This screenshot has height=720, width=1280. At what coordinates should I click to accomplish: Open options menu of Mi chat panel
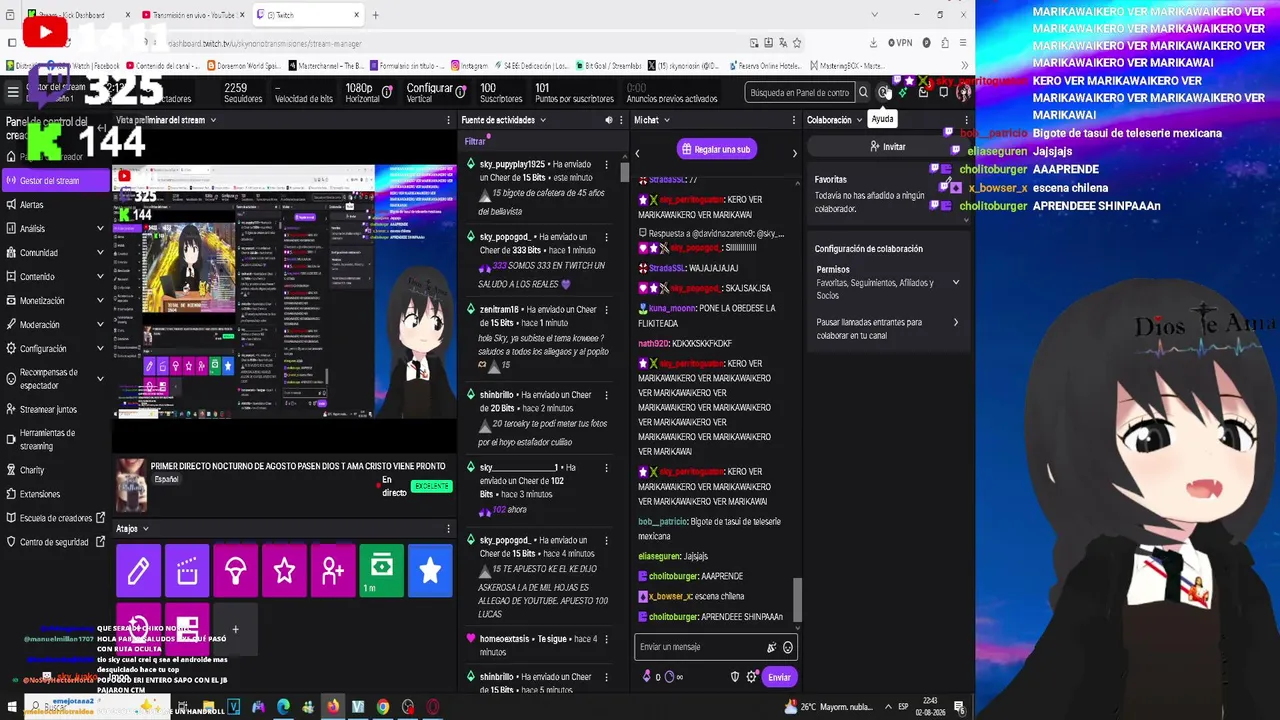(795, 120)
